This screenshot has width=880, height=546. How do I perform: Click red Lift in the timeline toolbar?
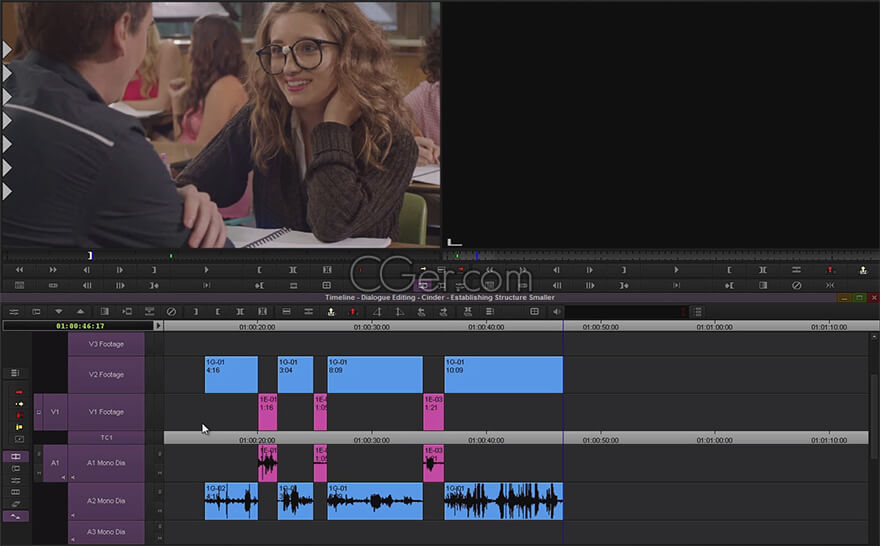[x=353, y=311]
